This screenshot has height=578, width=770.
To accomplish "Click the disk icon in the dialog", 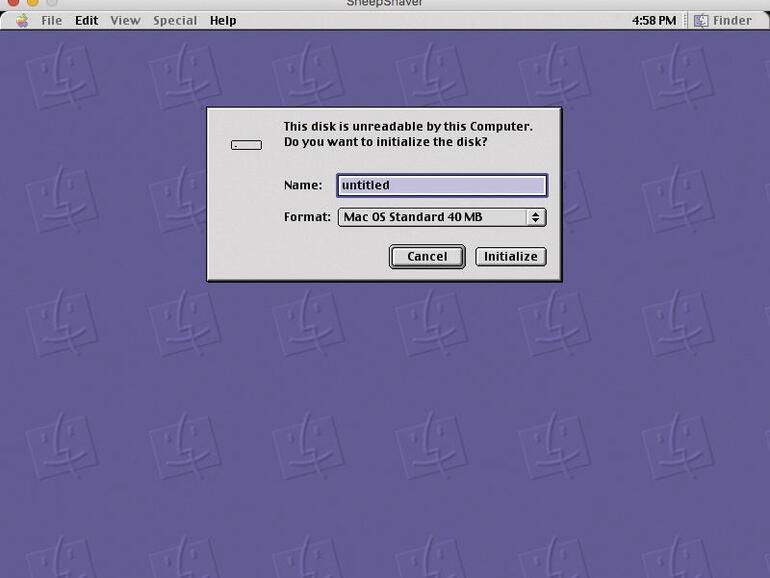I will pos(247,145).
